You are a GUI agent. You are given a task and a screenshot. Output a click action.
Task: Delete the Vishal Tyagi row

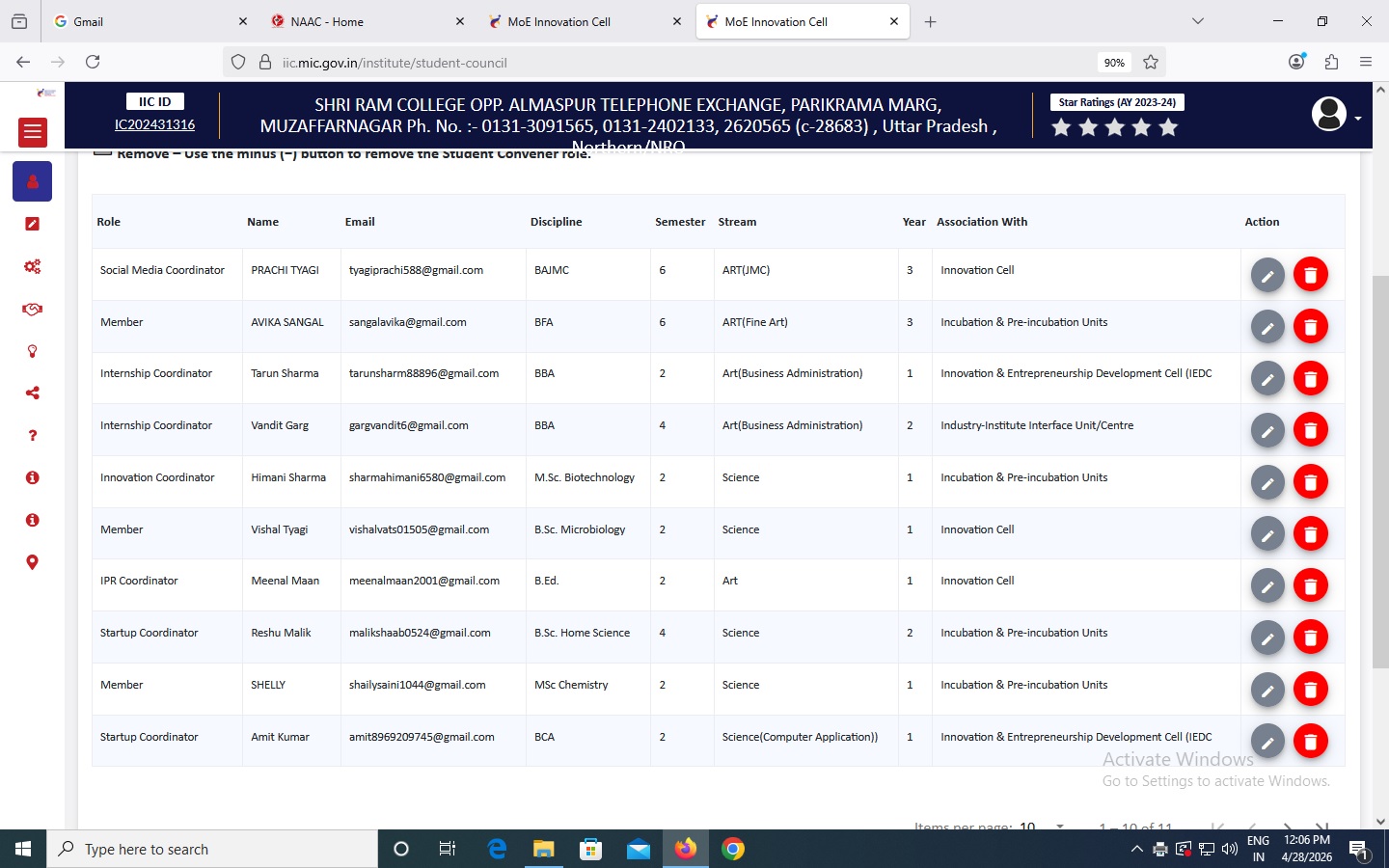coord(1311,534)
